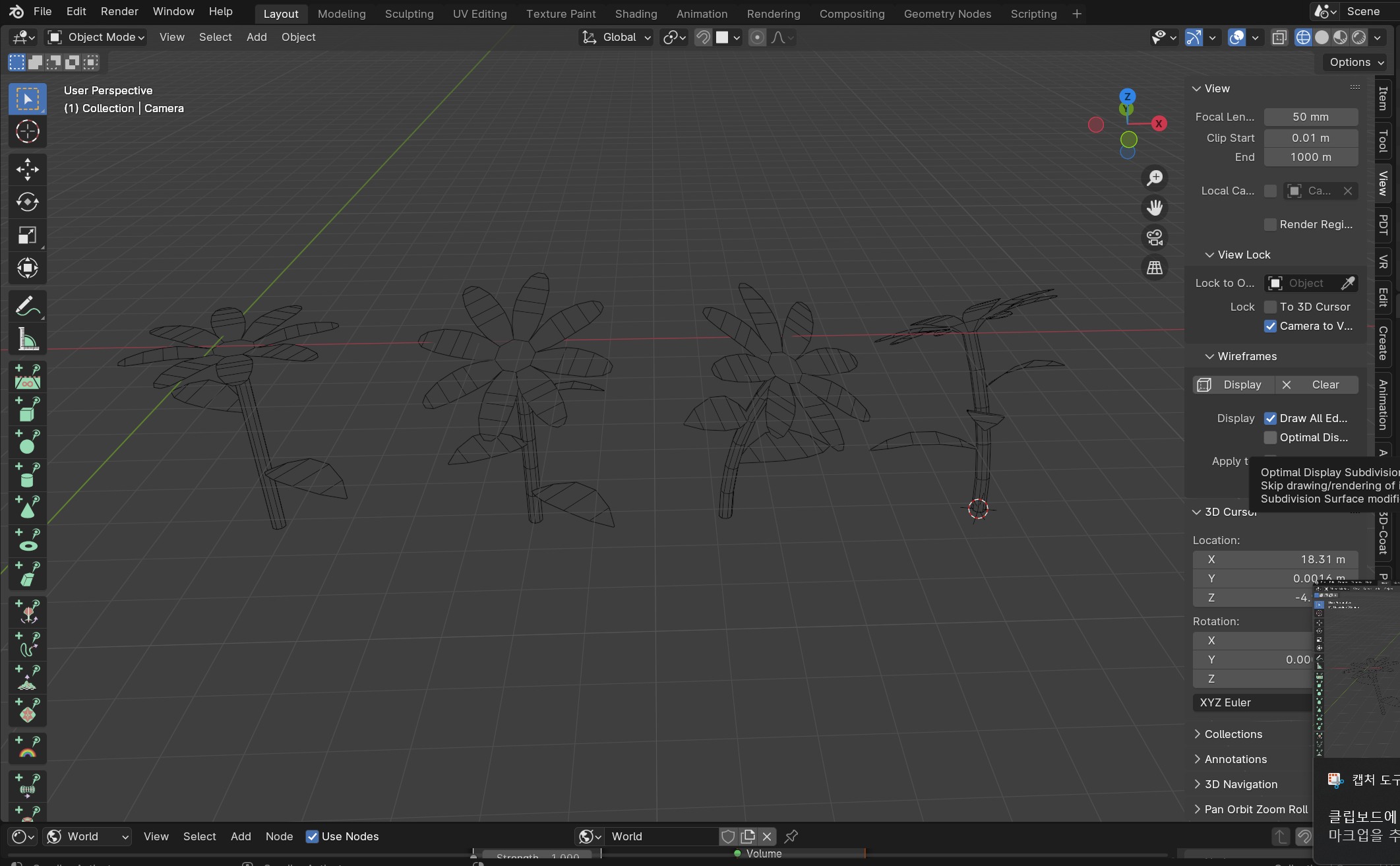This screenshot has width=1400, height=866.
Task: Switch to the Sculpting workspace tab
Action: [409, 14]
